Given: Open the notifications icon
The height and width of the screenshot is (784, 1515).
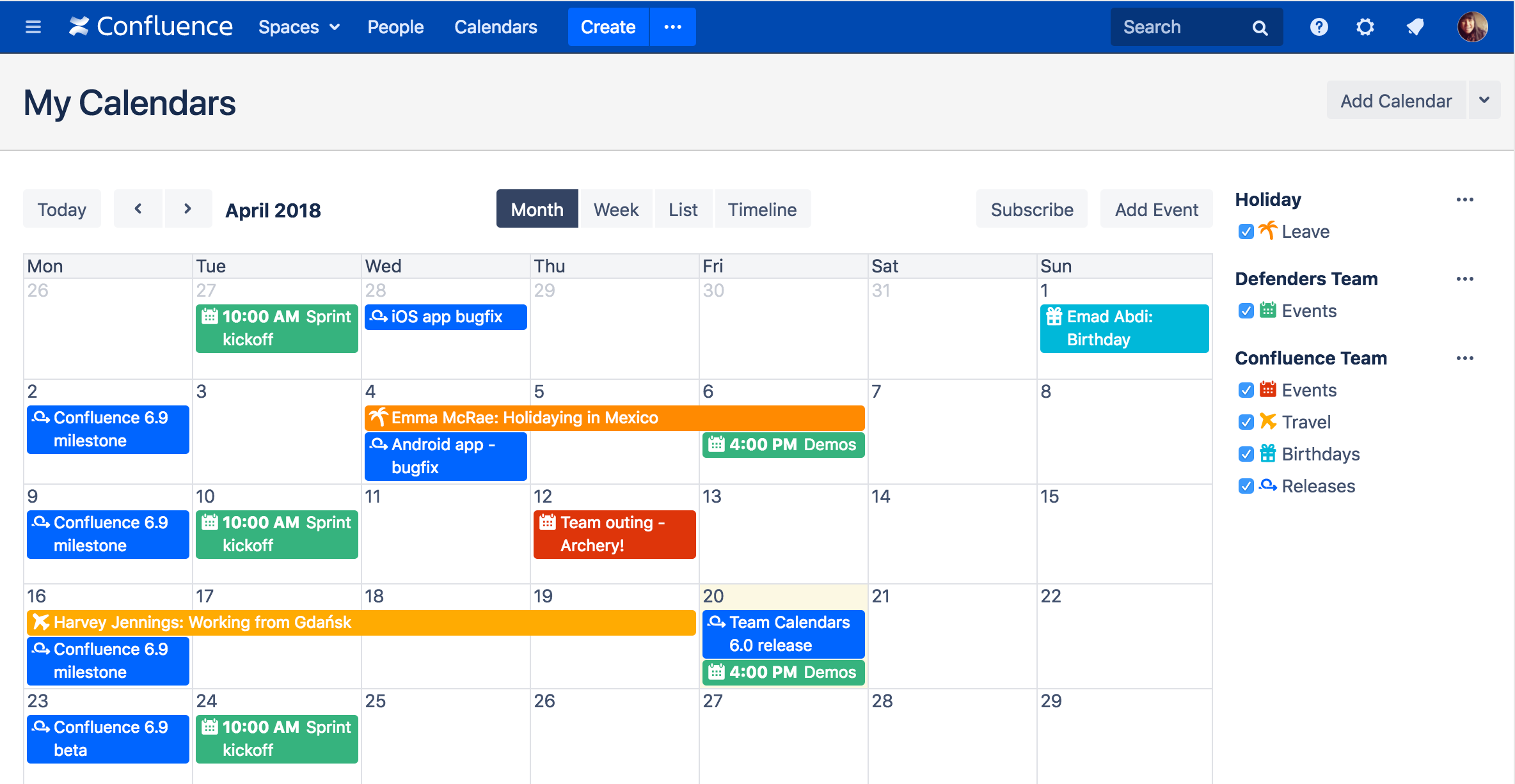Looking at the screenshot, I should [x=1415, y=27].
